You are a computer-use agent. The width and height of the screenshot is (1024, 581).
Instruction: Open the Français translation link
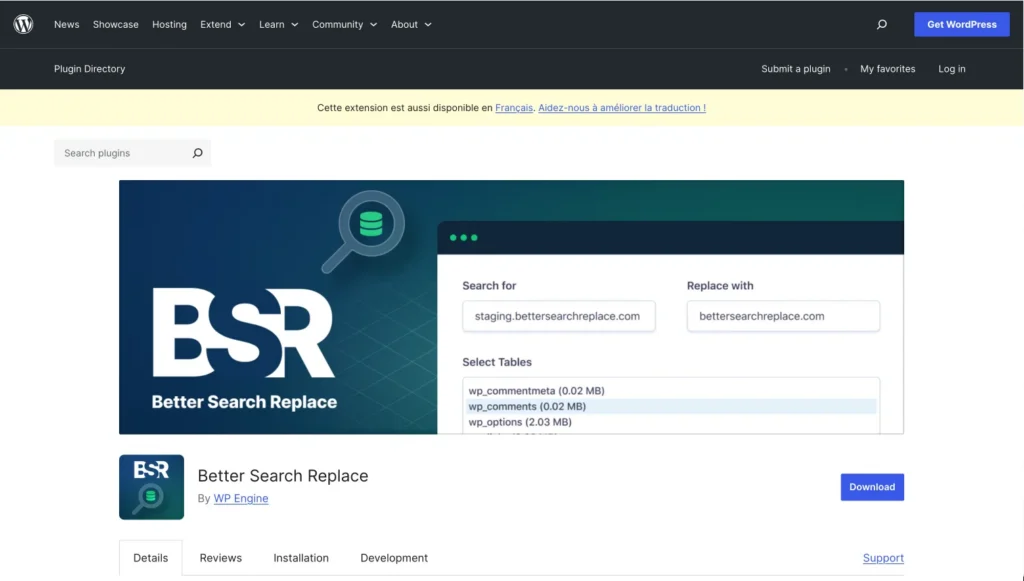click(x=513, y=108)
